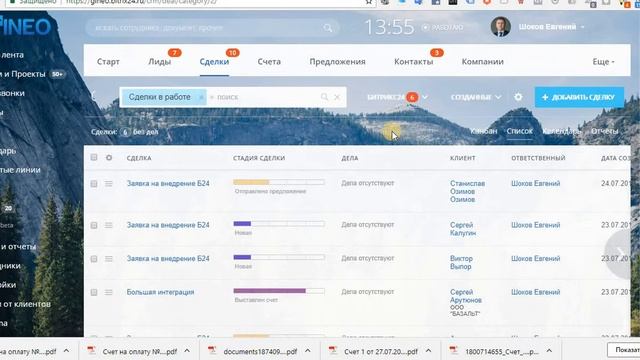Expand options for 'documents187409' download
This screenshot has width=640, height=360.
pos(308,351)
